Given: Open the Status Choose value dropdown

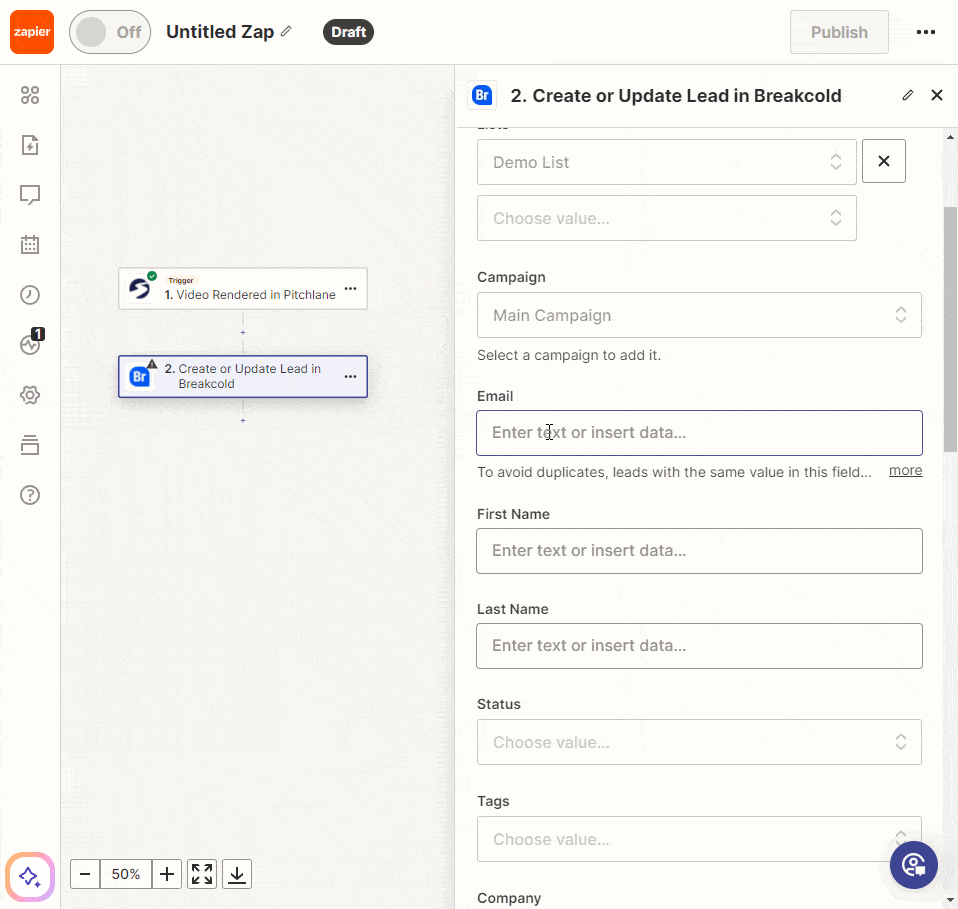Looking at the screenshot, I should pos(699,742).
